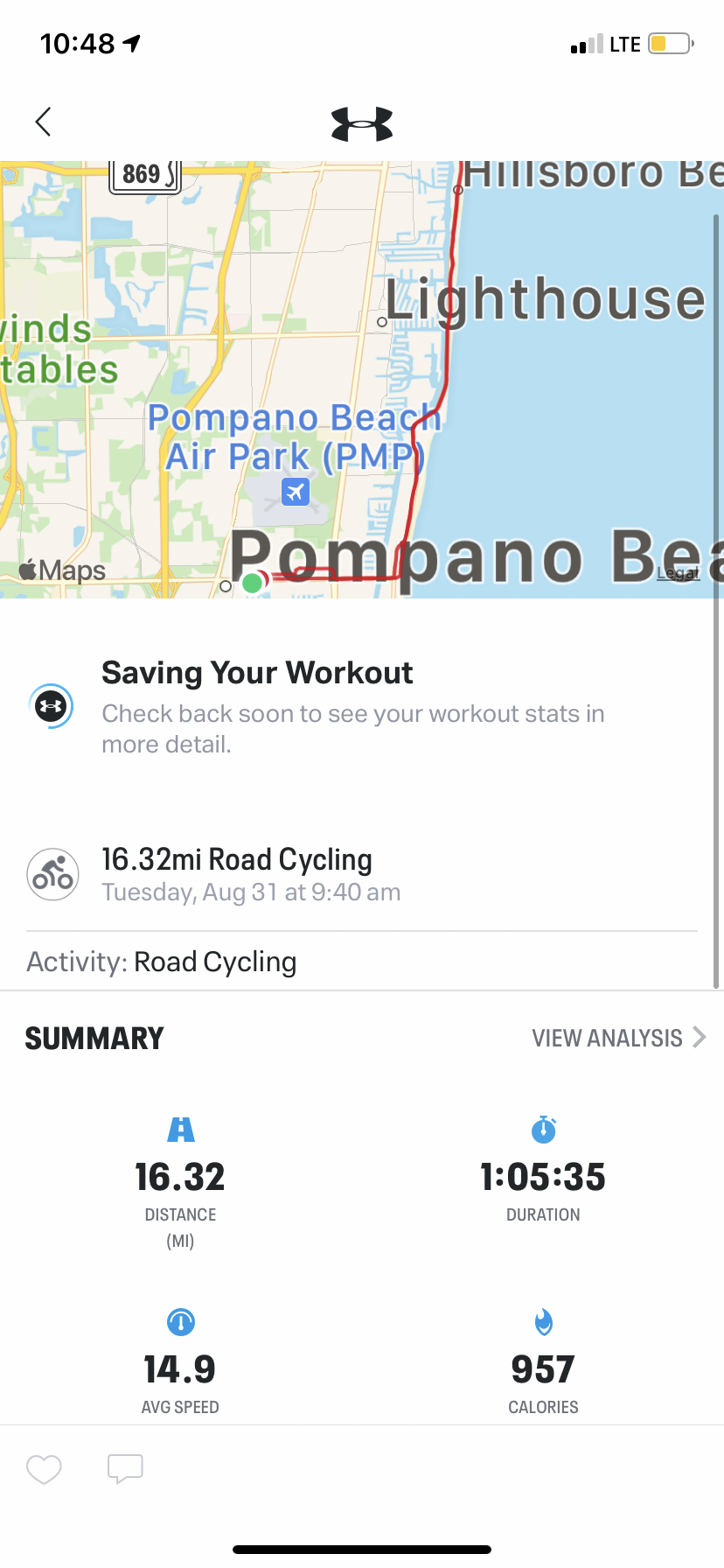Tap the 957 calories stat
Image resolution: width=724 pixels, height=1568 pixels.
(543, 1369)
